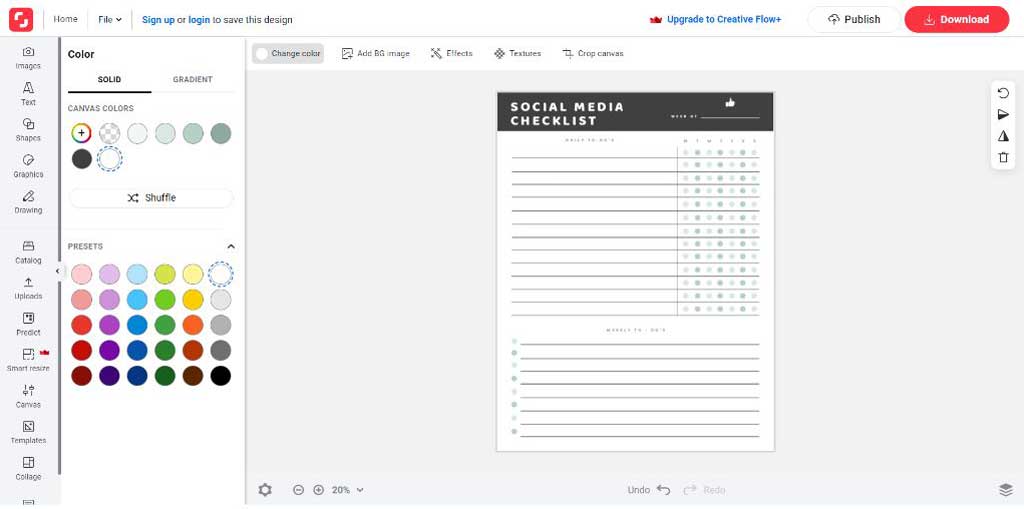Choose the black preset color swatch
Image resolution: width=1024 pixels, height=509 pixels.
point(221,376)
